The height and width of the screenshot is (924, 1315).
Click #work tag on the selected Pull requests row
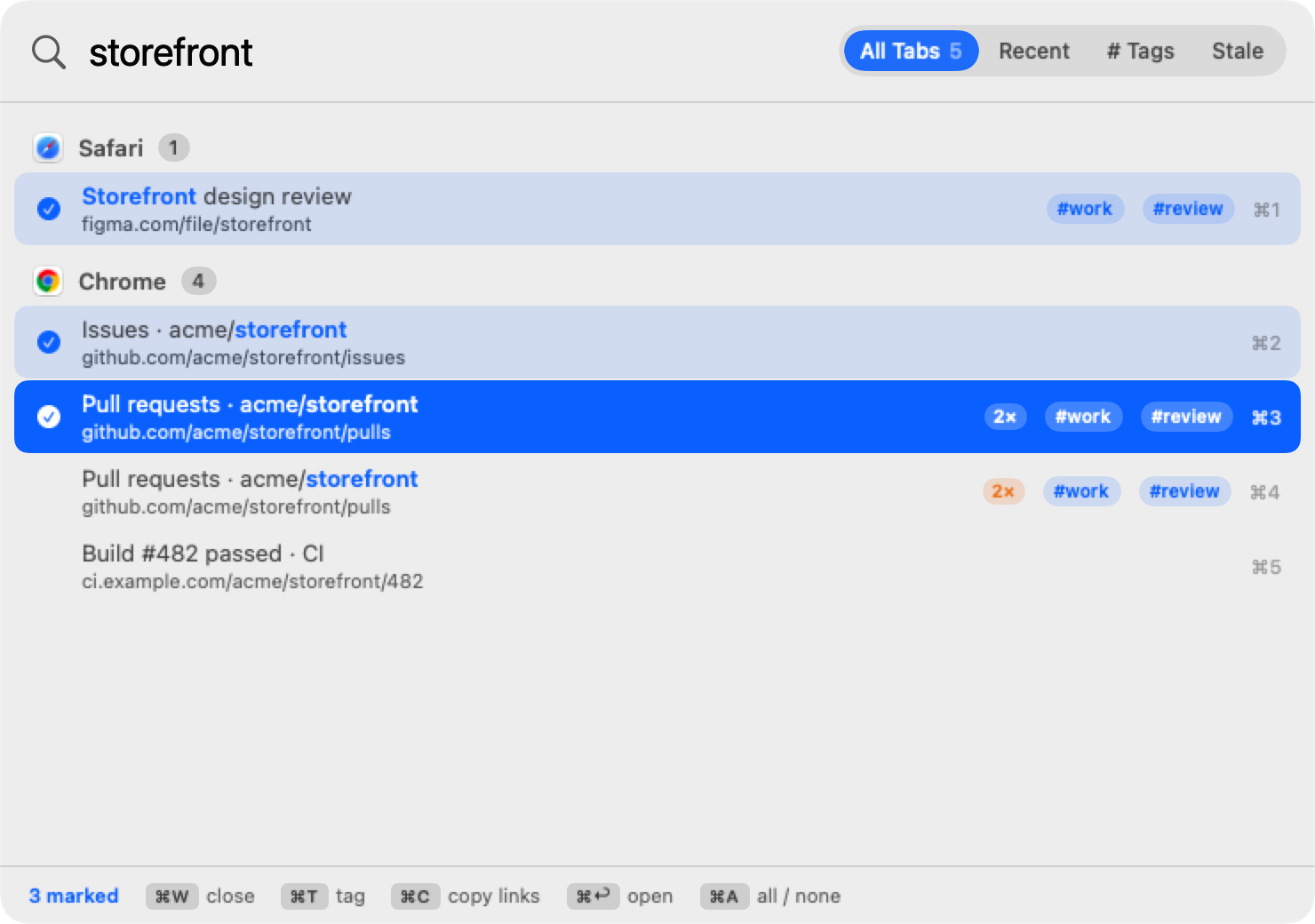pos(1083,417)
